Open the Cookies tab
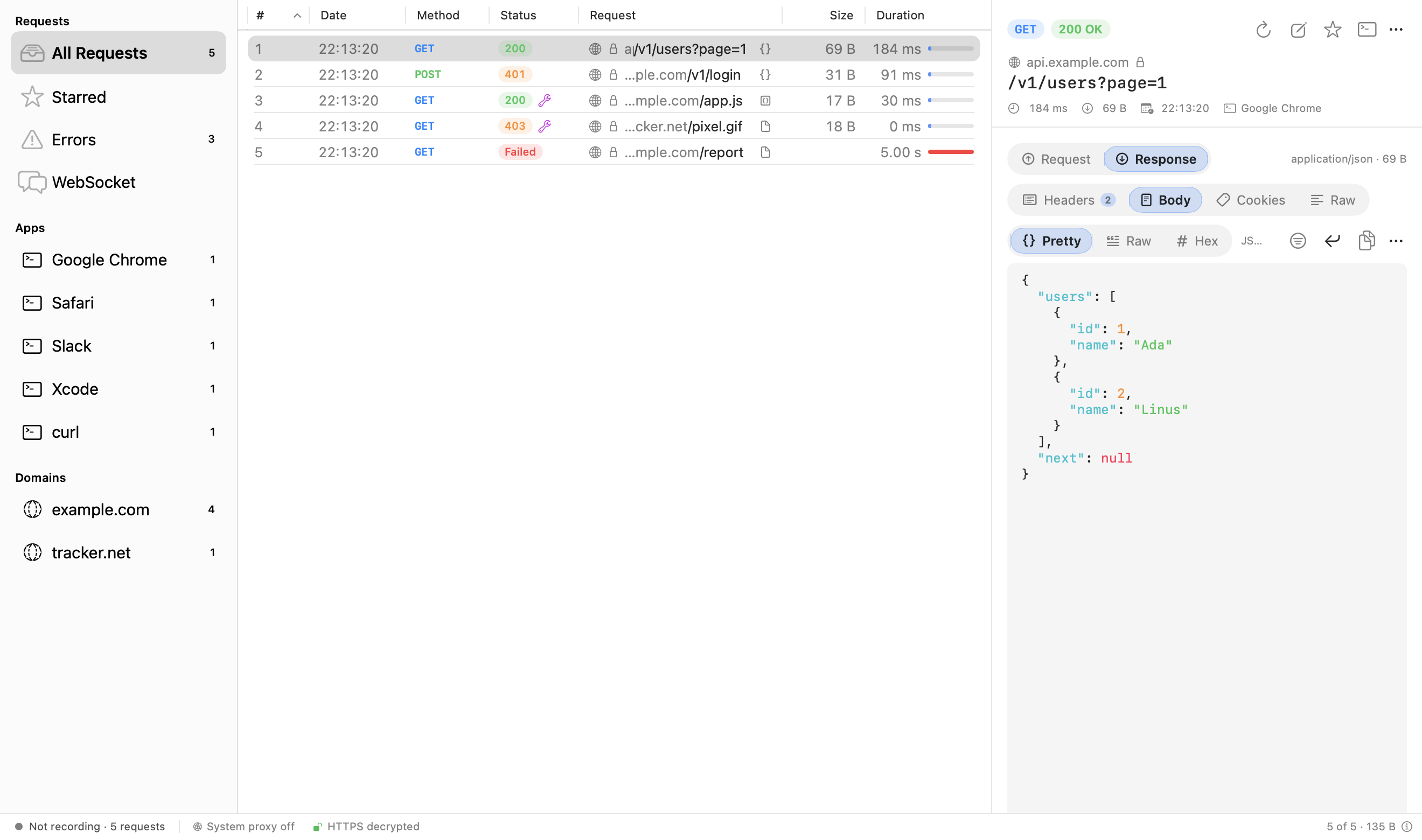This screenshot has width=1422, height=840. point(1250,200)
